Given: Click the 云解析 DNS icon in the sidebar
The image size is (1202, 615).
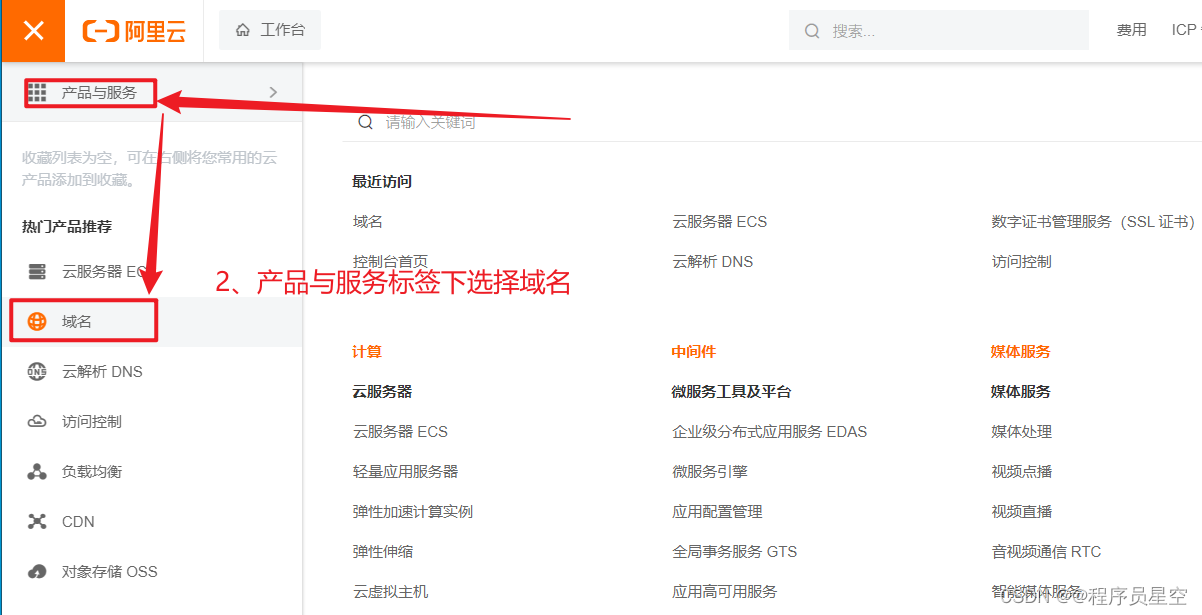Looking at the screenshot, I should (37, 371).
